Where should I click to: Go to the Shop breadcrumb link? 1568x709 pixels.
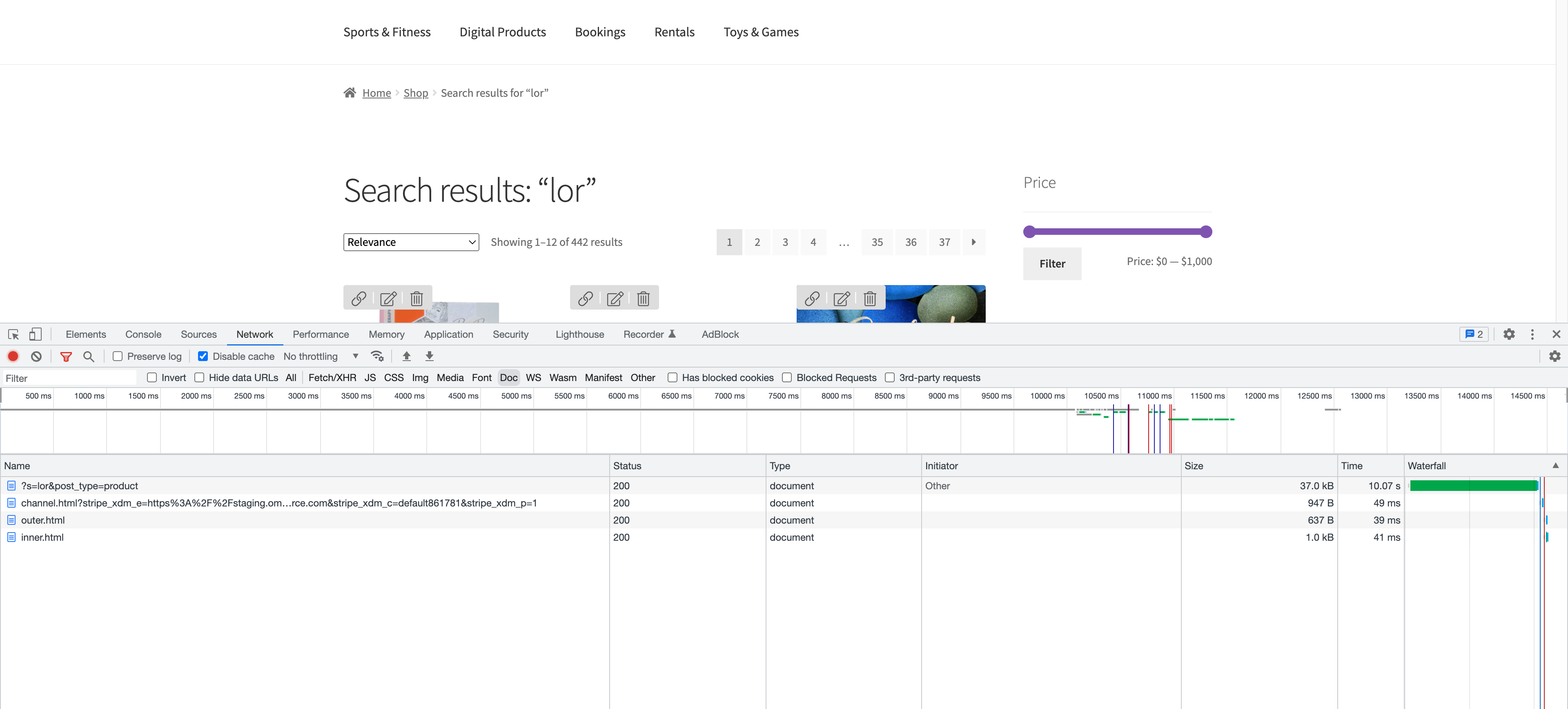[x=416, y=92]
